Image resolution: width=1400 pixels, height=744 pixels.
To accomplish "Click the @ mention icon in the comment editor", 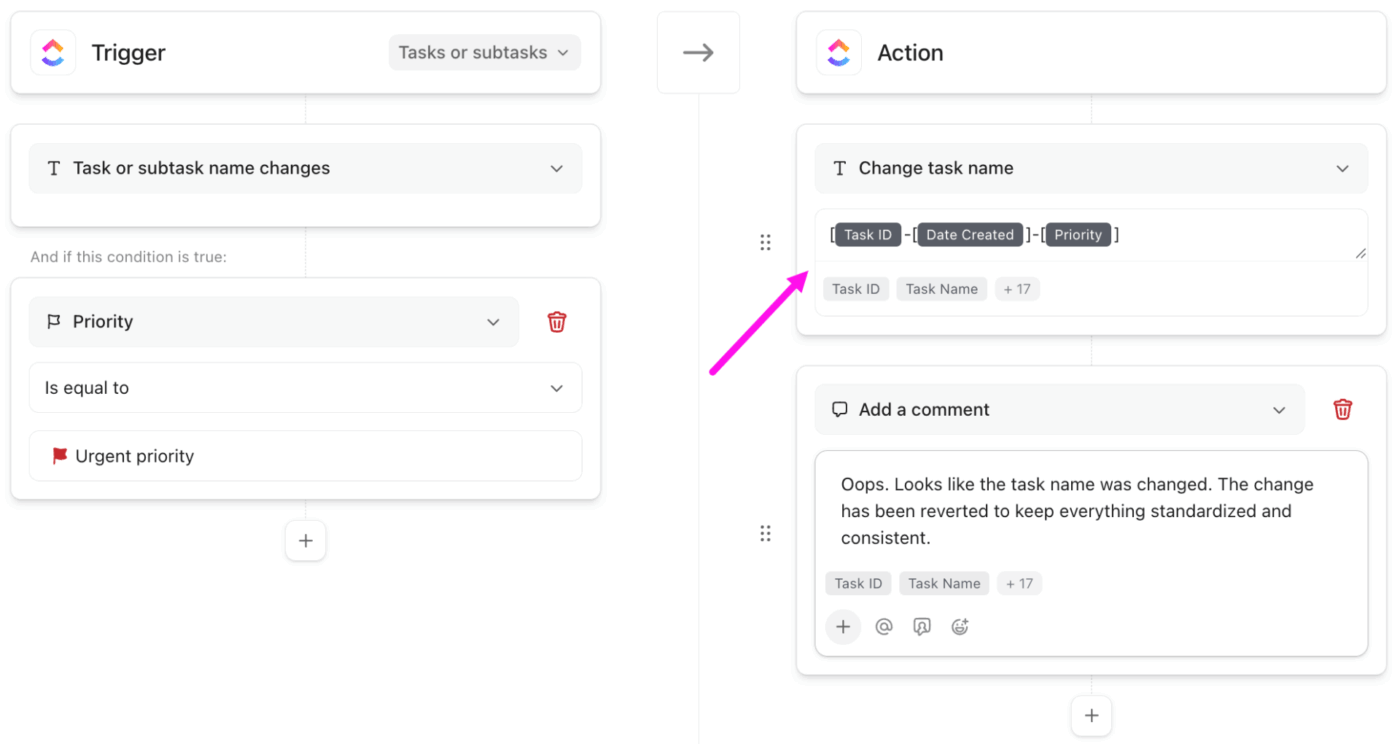I will pos(883,626).
